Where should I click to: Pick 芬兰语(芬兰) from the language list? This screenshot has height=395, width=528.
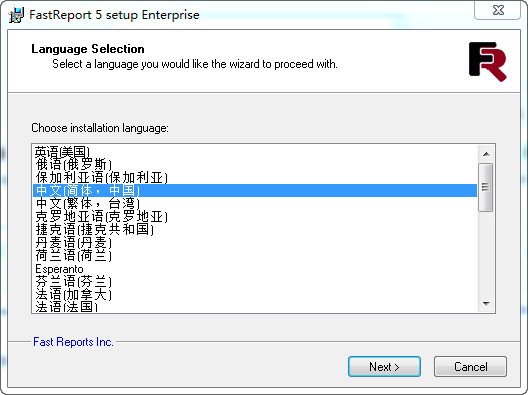255,282
